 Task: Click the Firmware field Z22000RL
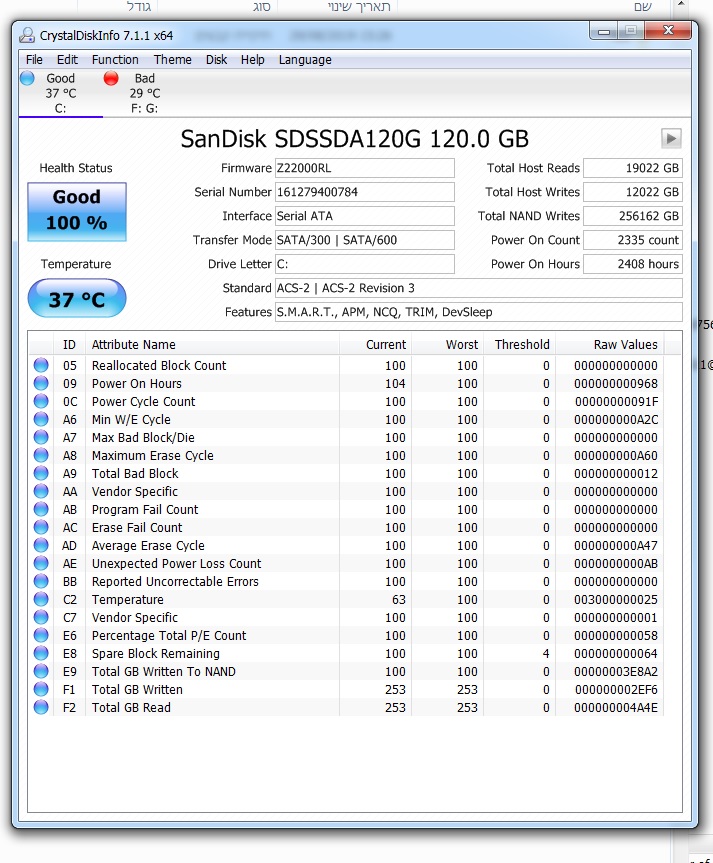point(364,168)
